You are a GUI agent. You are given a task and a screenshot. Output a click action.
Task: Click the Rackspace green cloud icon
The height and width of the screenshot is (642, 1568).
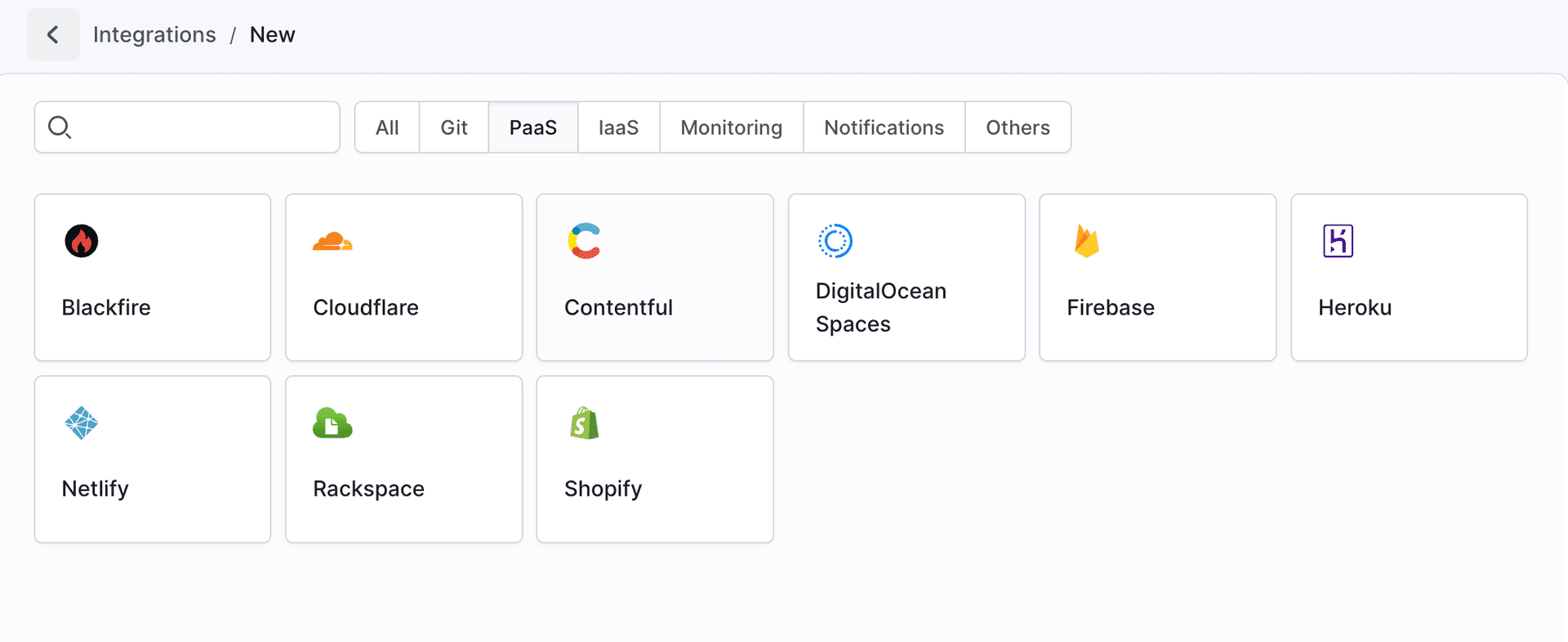click(332, 423)
